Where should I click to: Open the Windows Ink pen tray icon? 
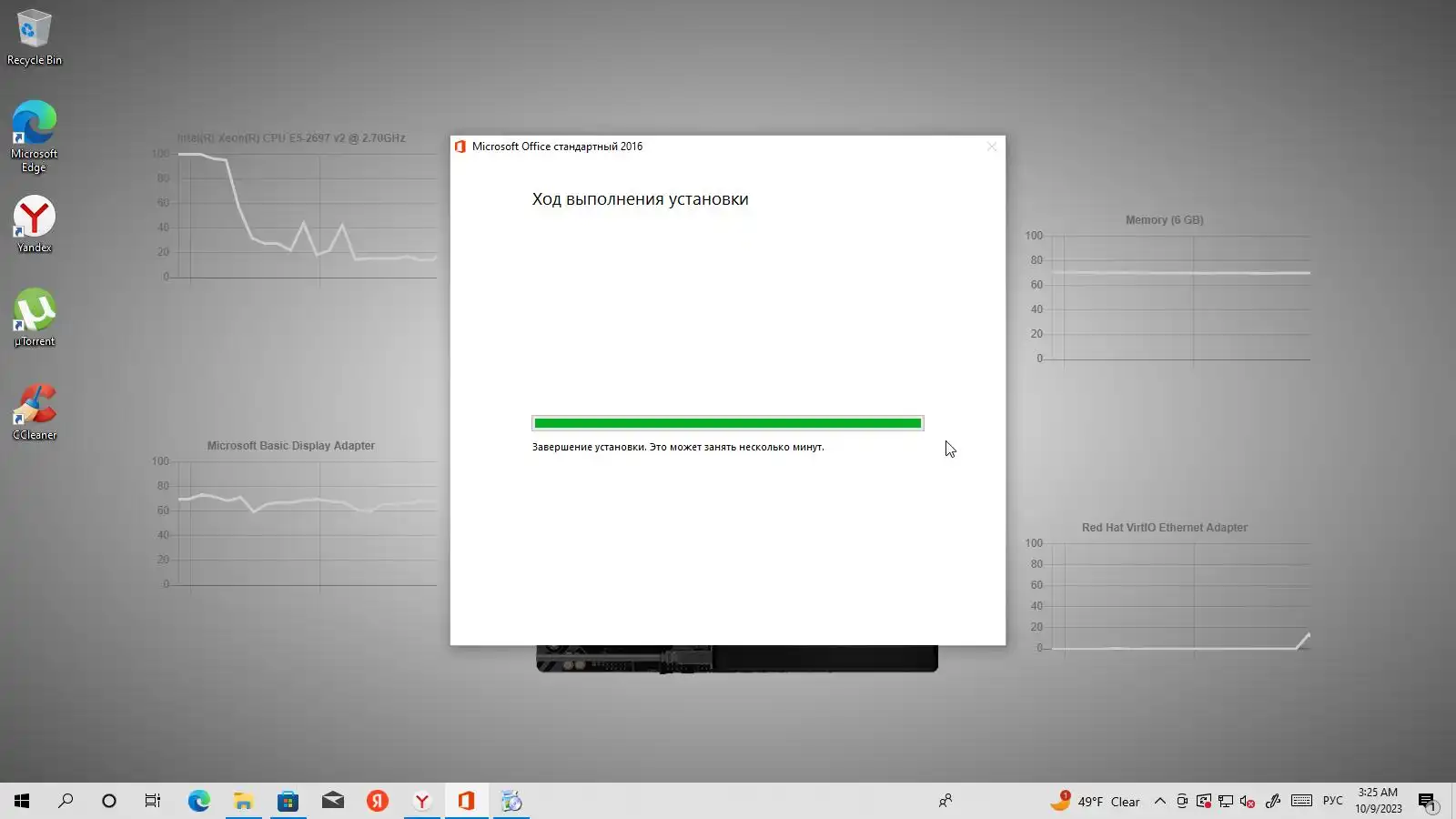tap(1273, 801)
